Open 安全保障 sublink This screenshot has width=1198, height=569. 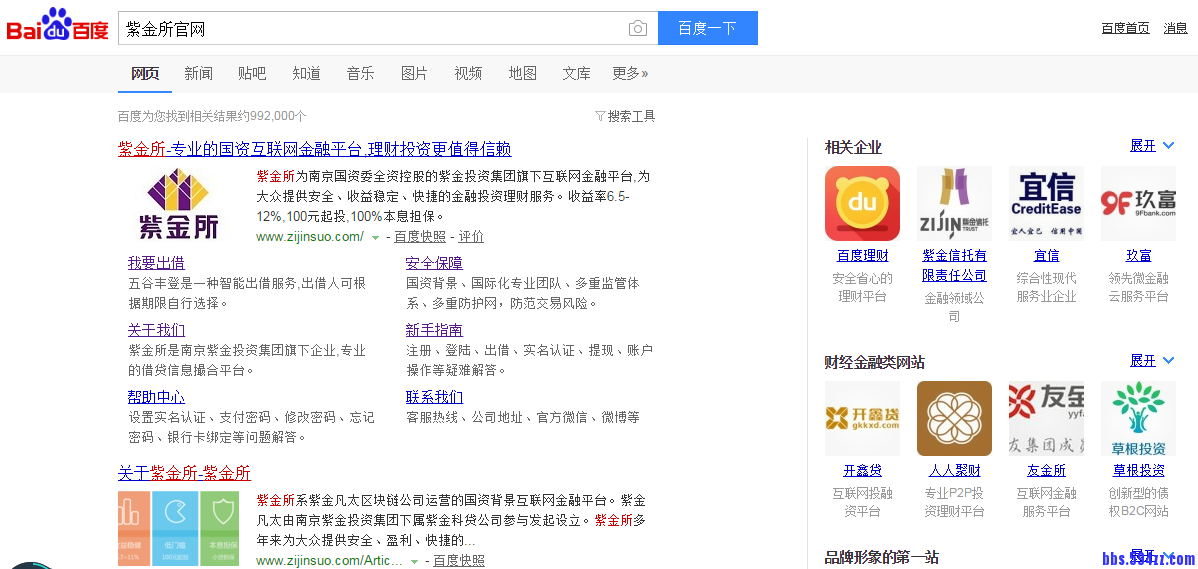pyautogui.click(x=434, y=263)
